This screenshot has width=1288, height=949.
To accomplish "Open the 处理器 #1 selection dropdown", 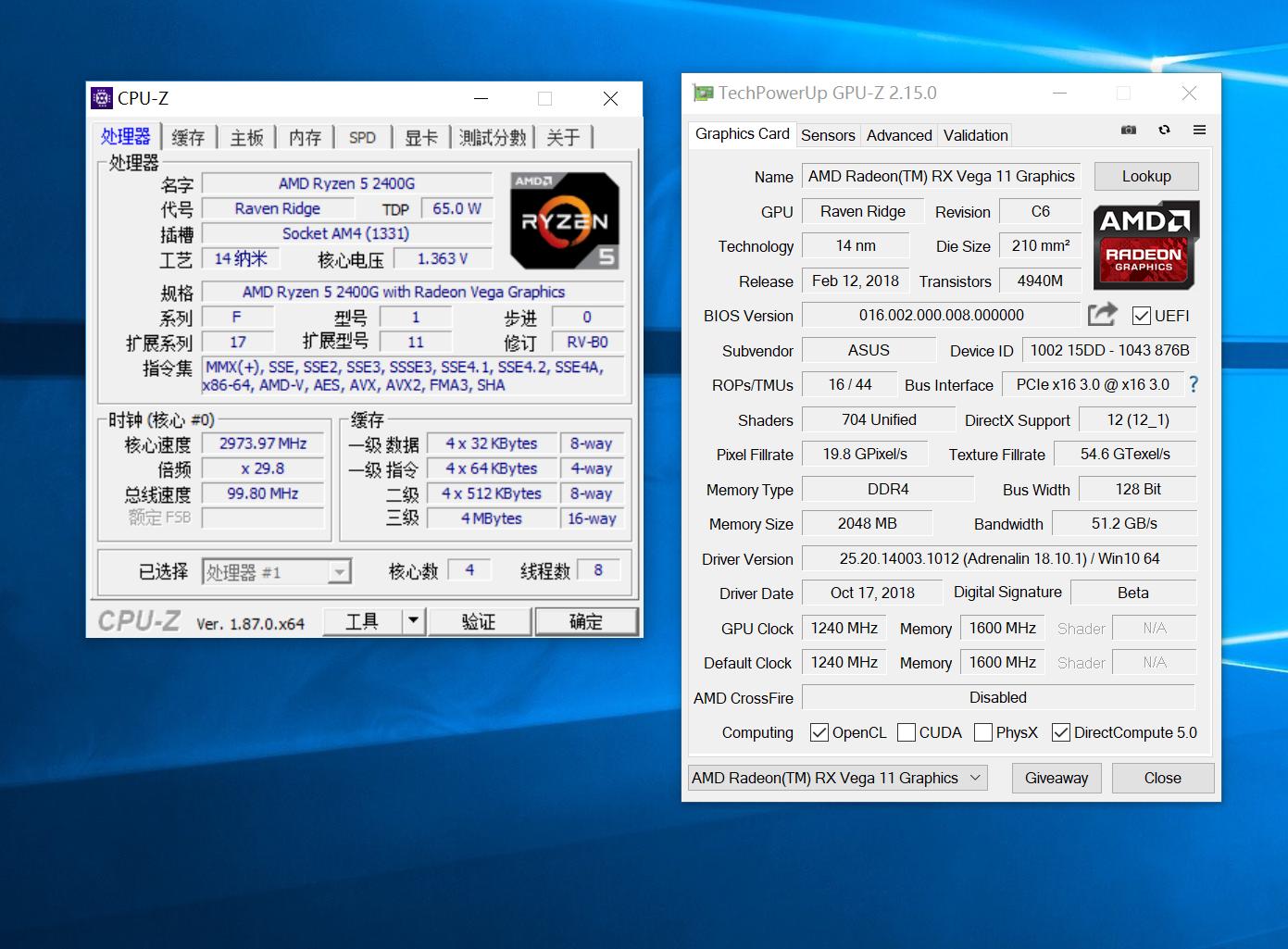I will (x=340, y=571).
